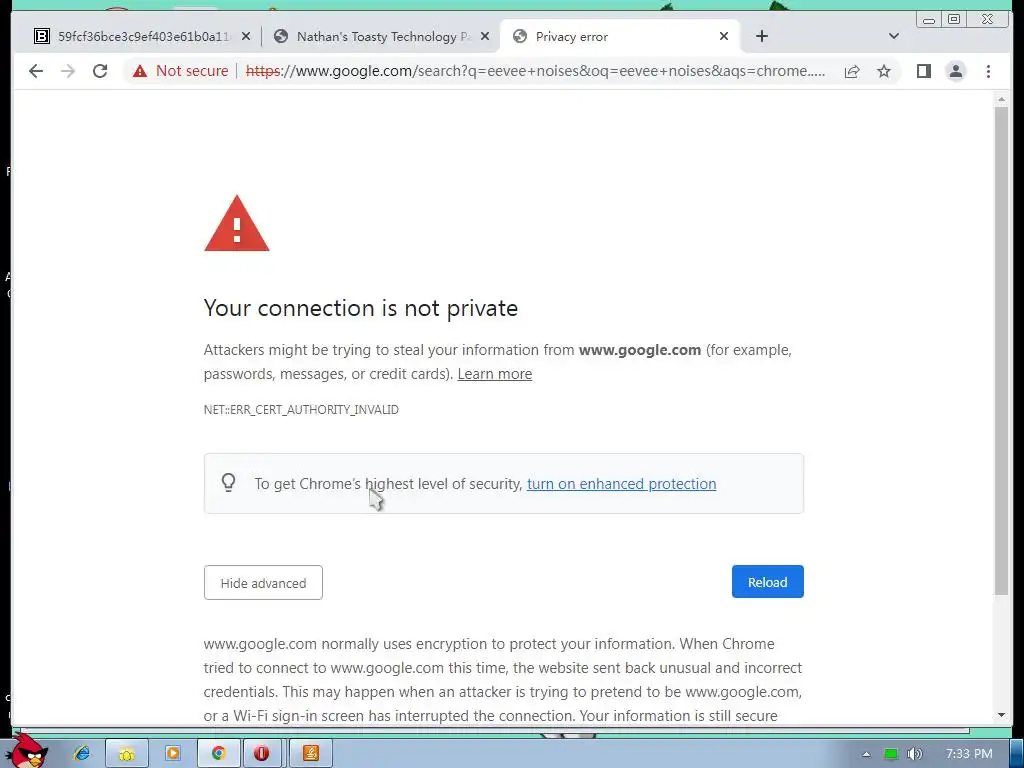1024x768 pixels.
Task: Click the share page icon in address bar
Action: [852, 71]
